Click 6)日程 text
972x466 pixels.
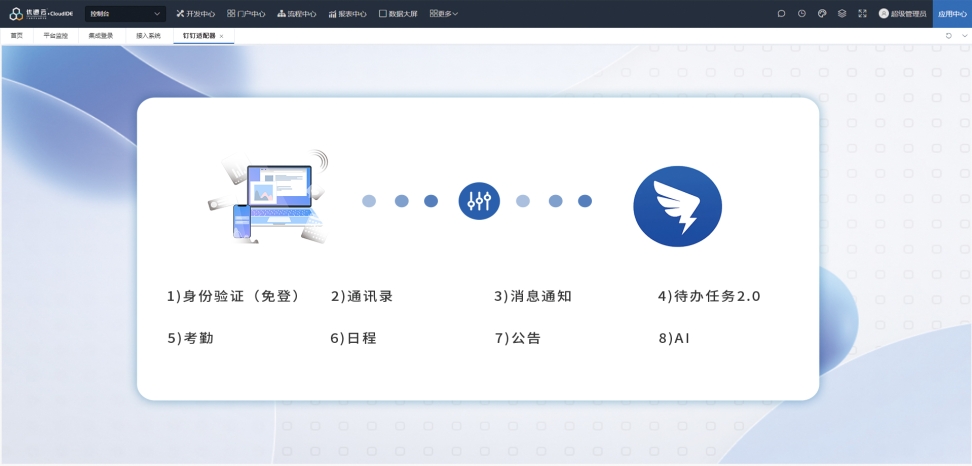coord(353,338)
